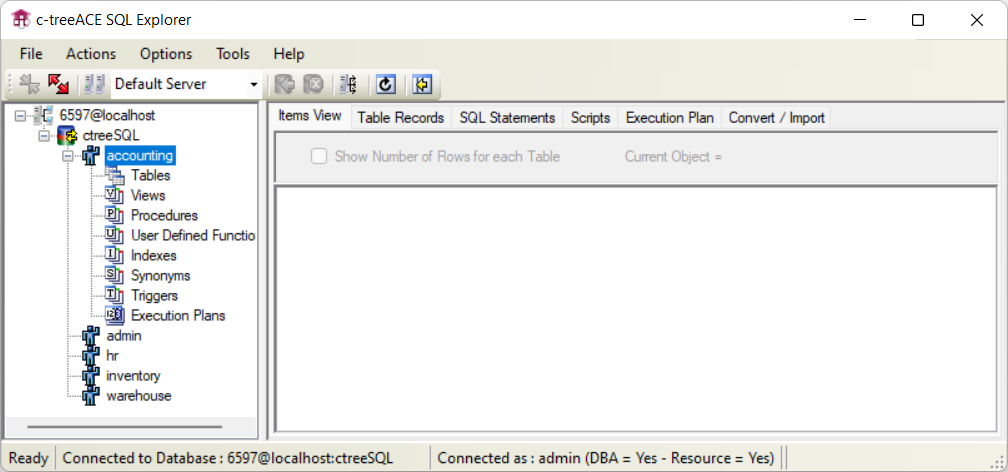Select the inventory tree label
The image size is (1008, 472).
(133, 376)
